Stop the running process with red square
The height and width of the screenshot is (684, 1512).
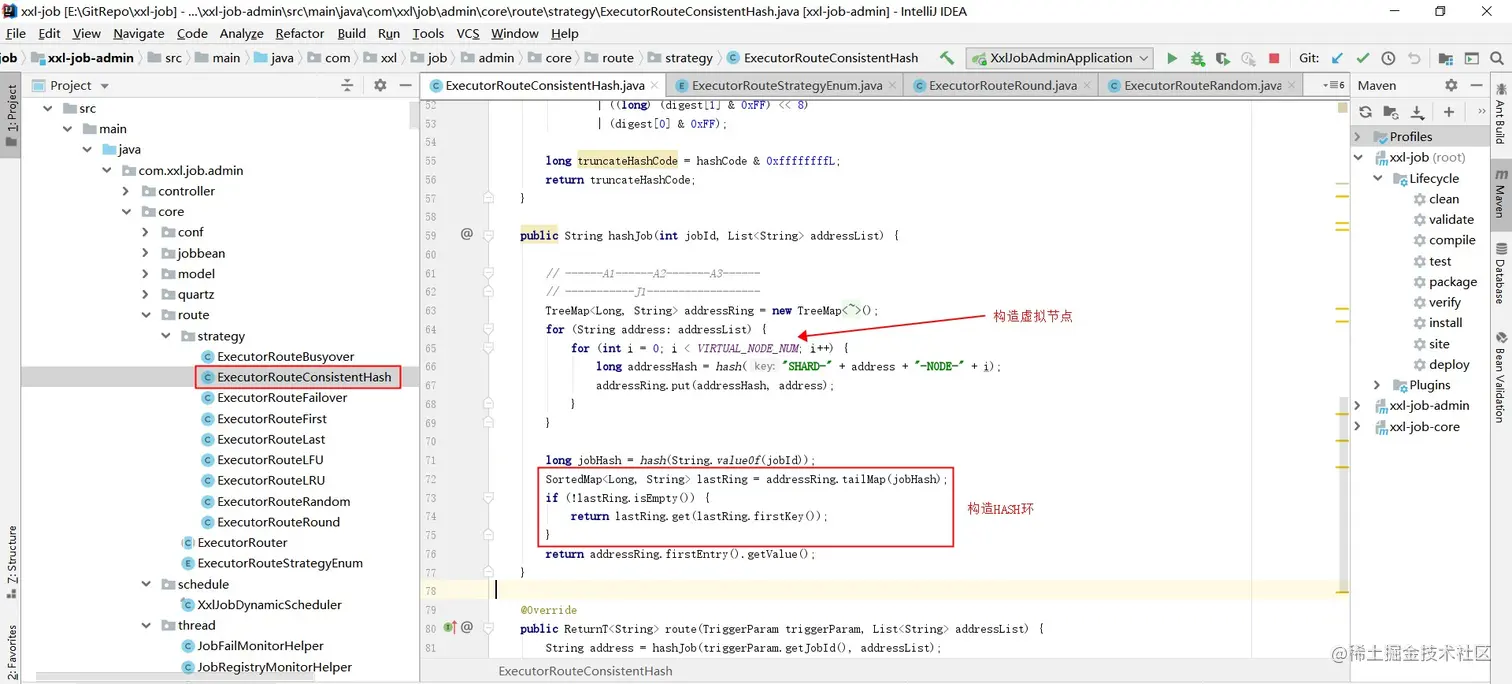(x=1274, y=58)
